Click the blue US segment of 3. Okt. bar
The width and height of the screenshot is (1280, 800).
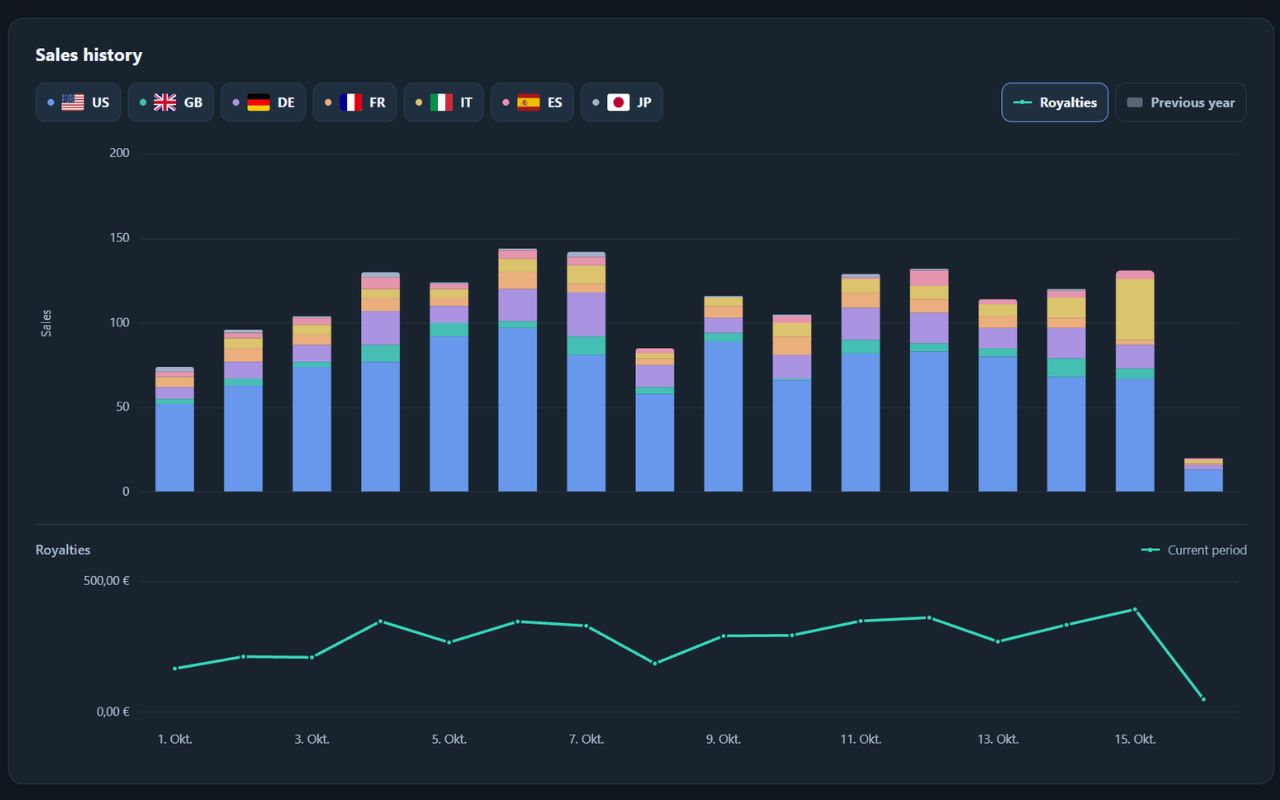point(312,430)
